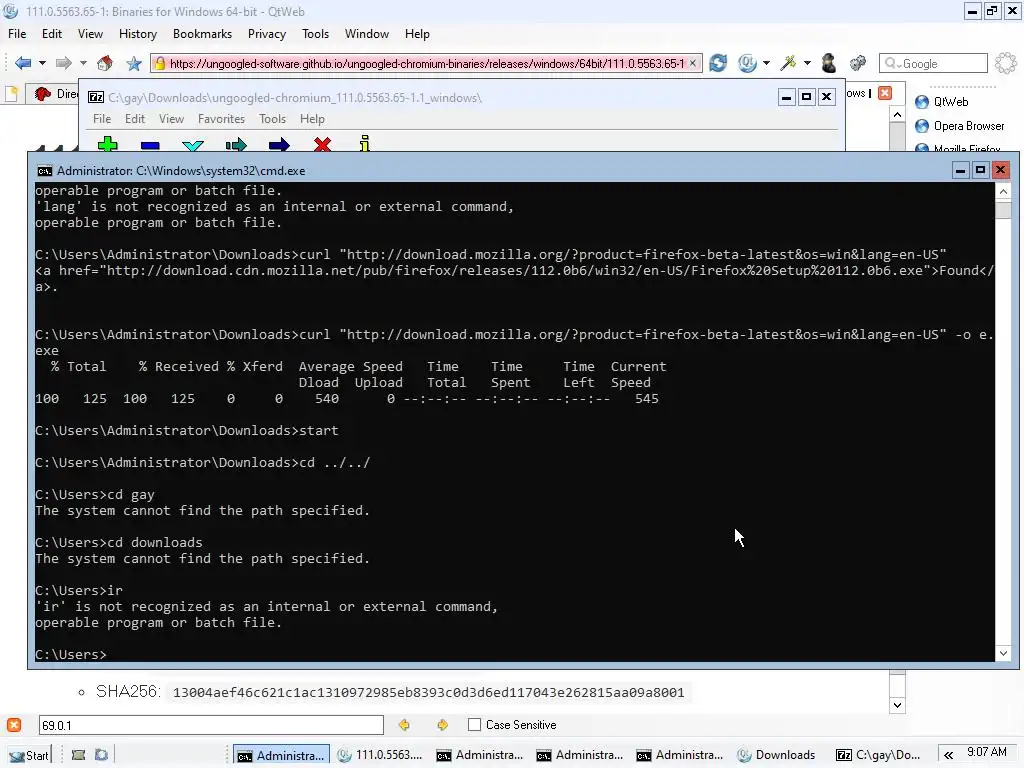
Task: Open 7-Zip File menu
Action: coord(102,119)
